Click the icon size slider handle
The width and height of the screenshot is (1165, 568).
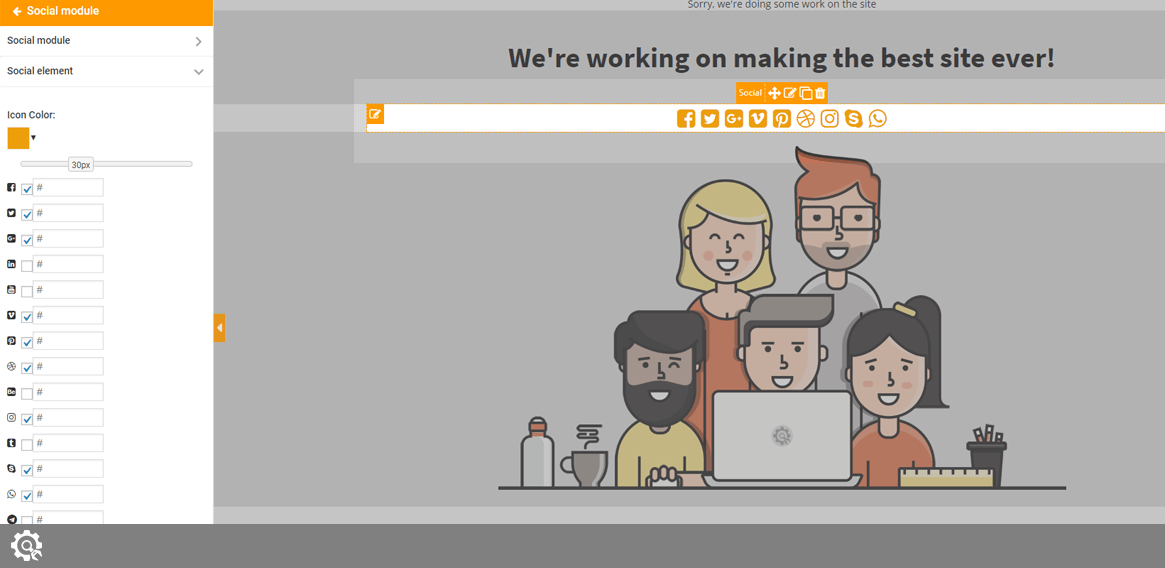coord(81,164)
